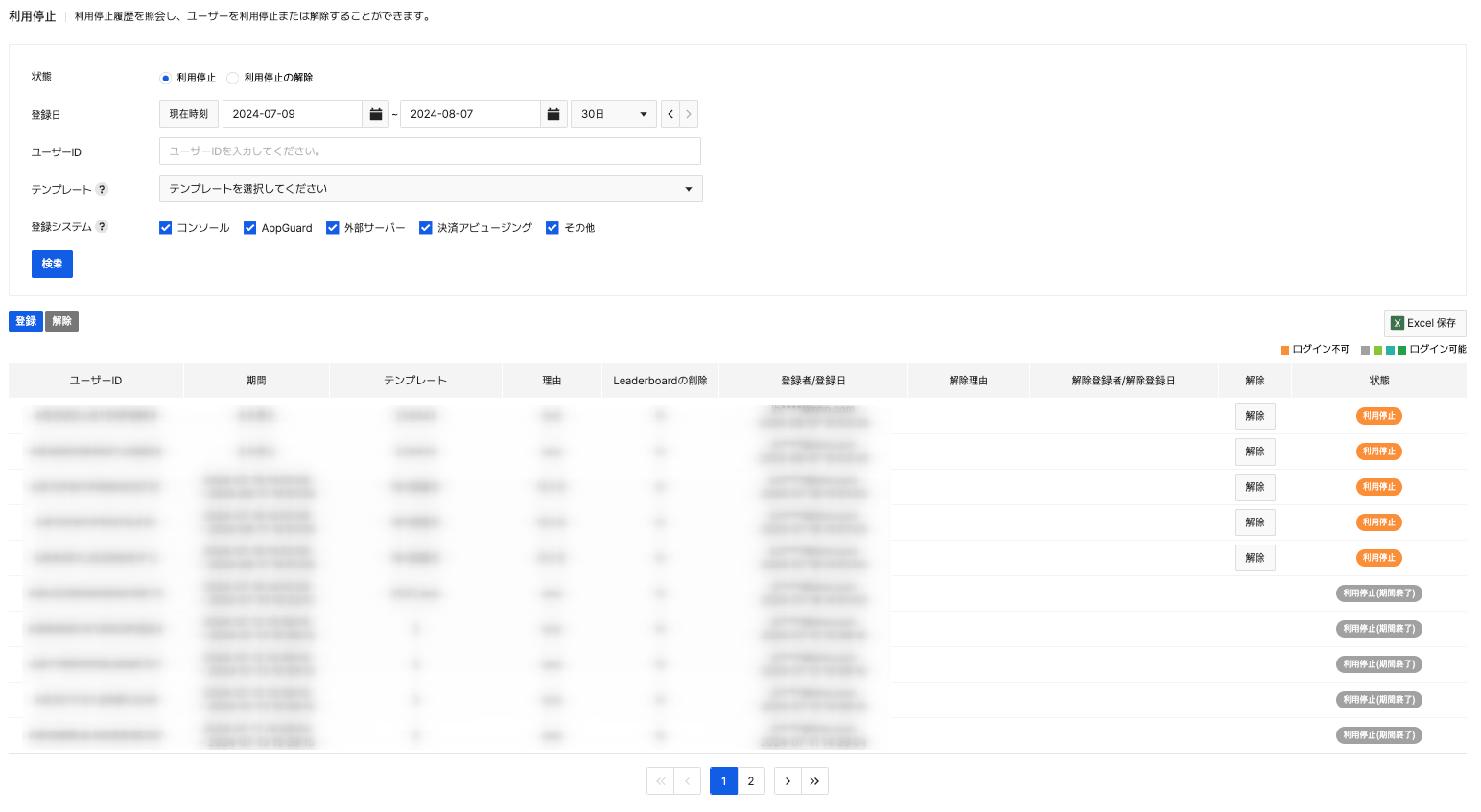Click the gray legend swatch before ログイン可能
1481x812 pixels.
(1366, 350)
